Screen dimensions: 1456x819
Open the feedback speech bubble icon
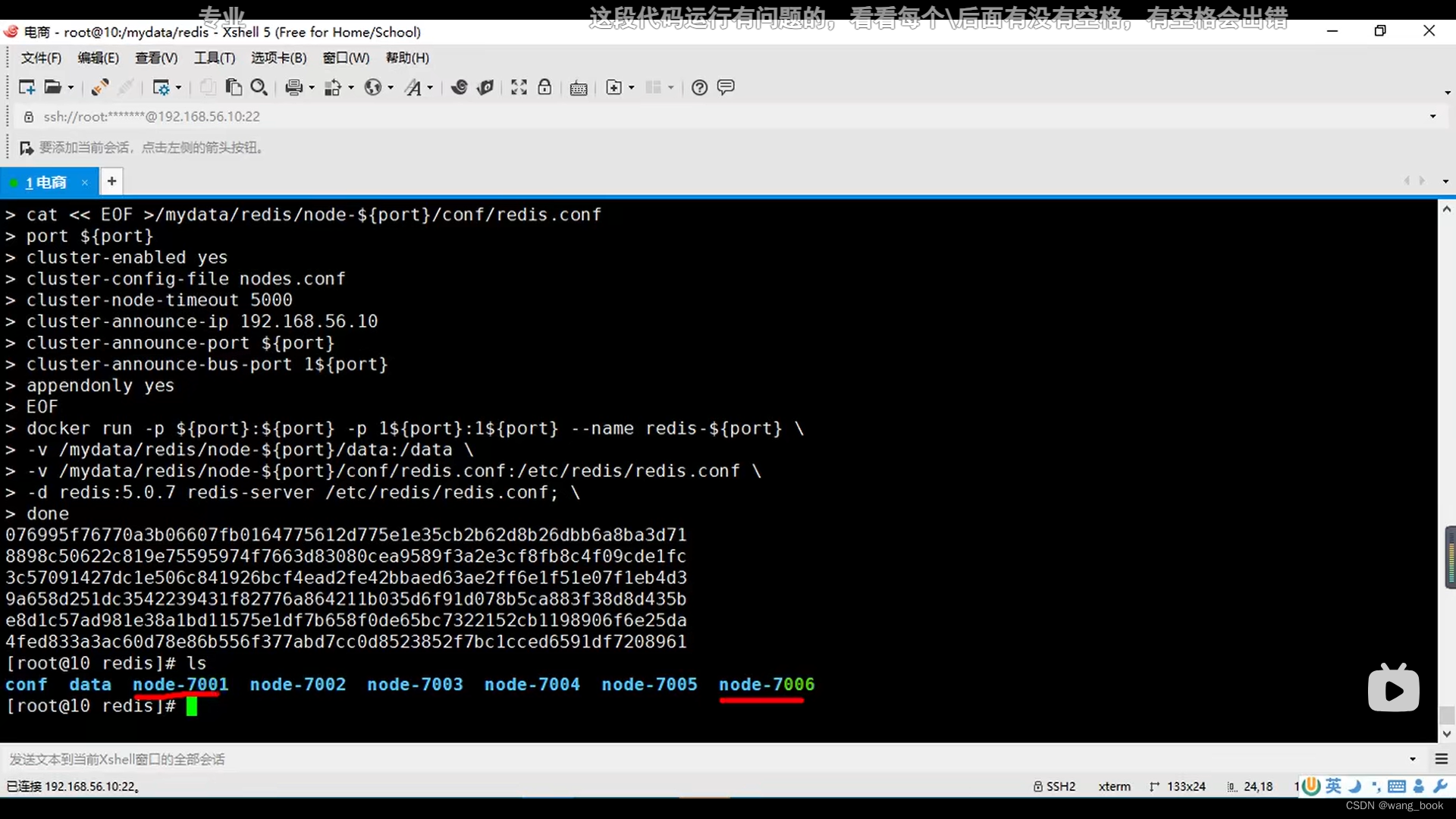coord(726,88)
